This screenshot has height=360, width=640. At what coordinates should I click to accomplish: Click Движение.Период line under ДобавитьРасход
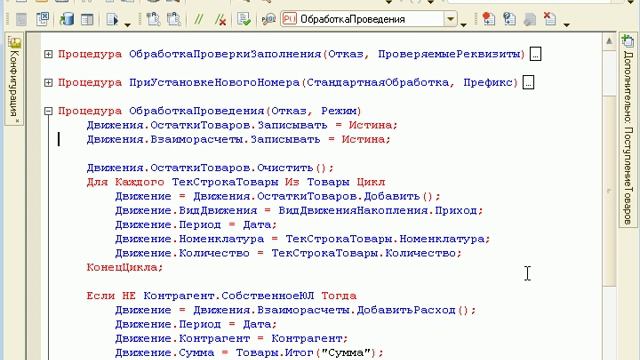(x=196, y=324)
